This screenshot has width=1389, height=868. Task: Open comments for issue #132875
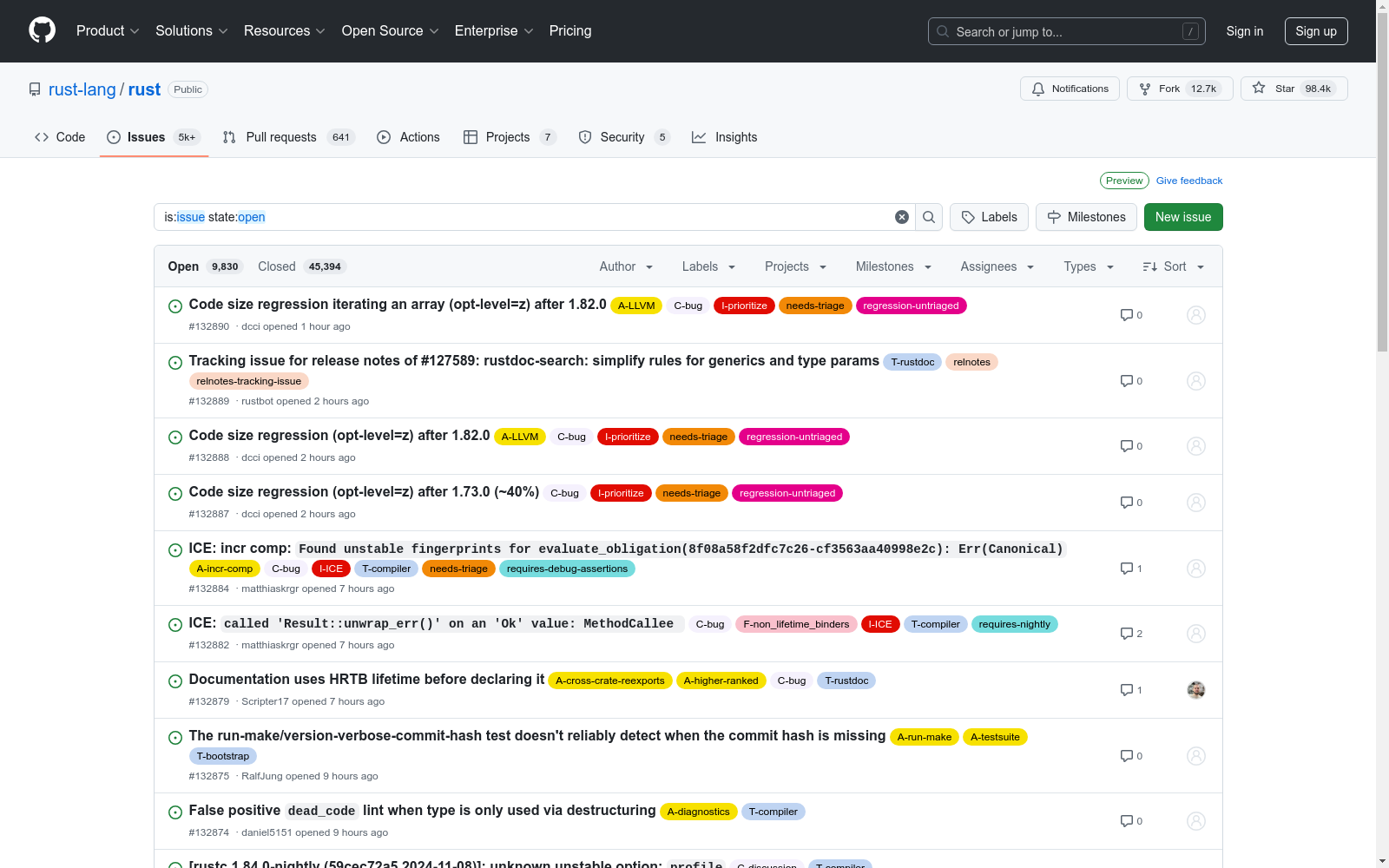click(x=1131, y=756)
